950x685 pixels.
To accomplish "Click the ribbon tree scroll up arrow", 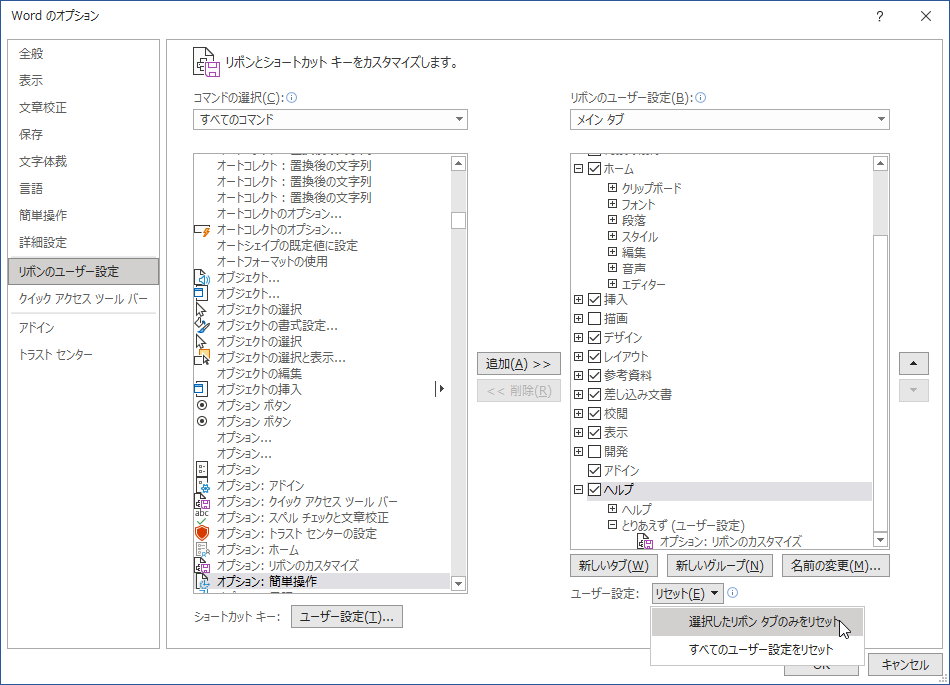I will tap(880, 163).
